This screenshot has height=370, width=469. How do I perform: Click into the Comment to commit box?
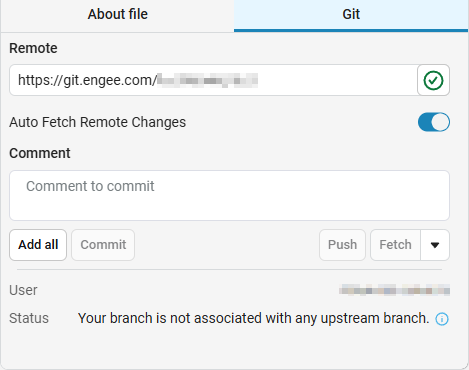[229, 195]
